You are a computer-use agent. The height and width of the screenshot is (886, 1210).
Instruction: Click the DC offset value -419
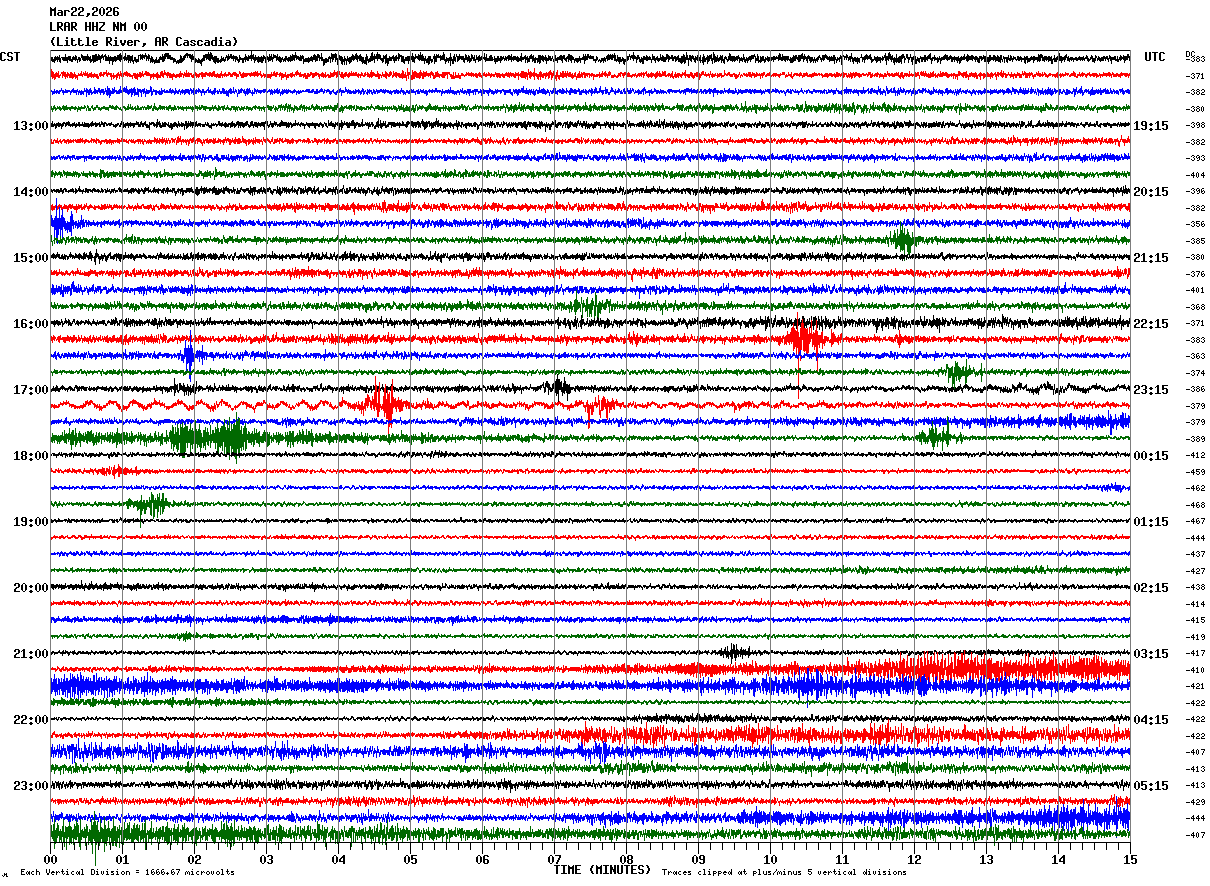point(1195,637)
